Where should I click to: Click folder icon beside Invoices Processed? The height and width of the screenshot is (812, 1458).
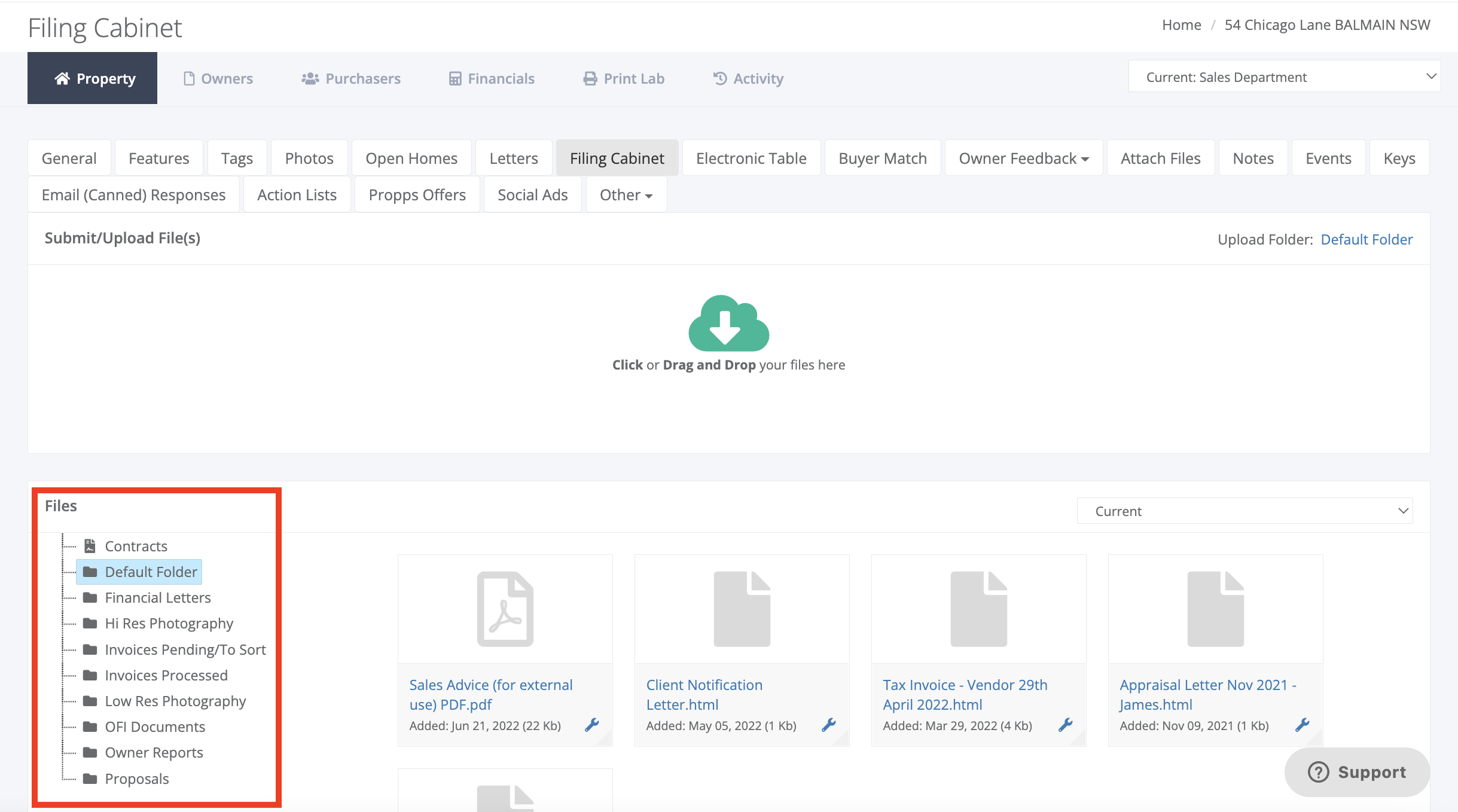pos(90,675)
